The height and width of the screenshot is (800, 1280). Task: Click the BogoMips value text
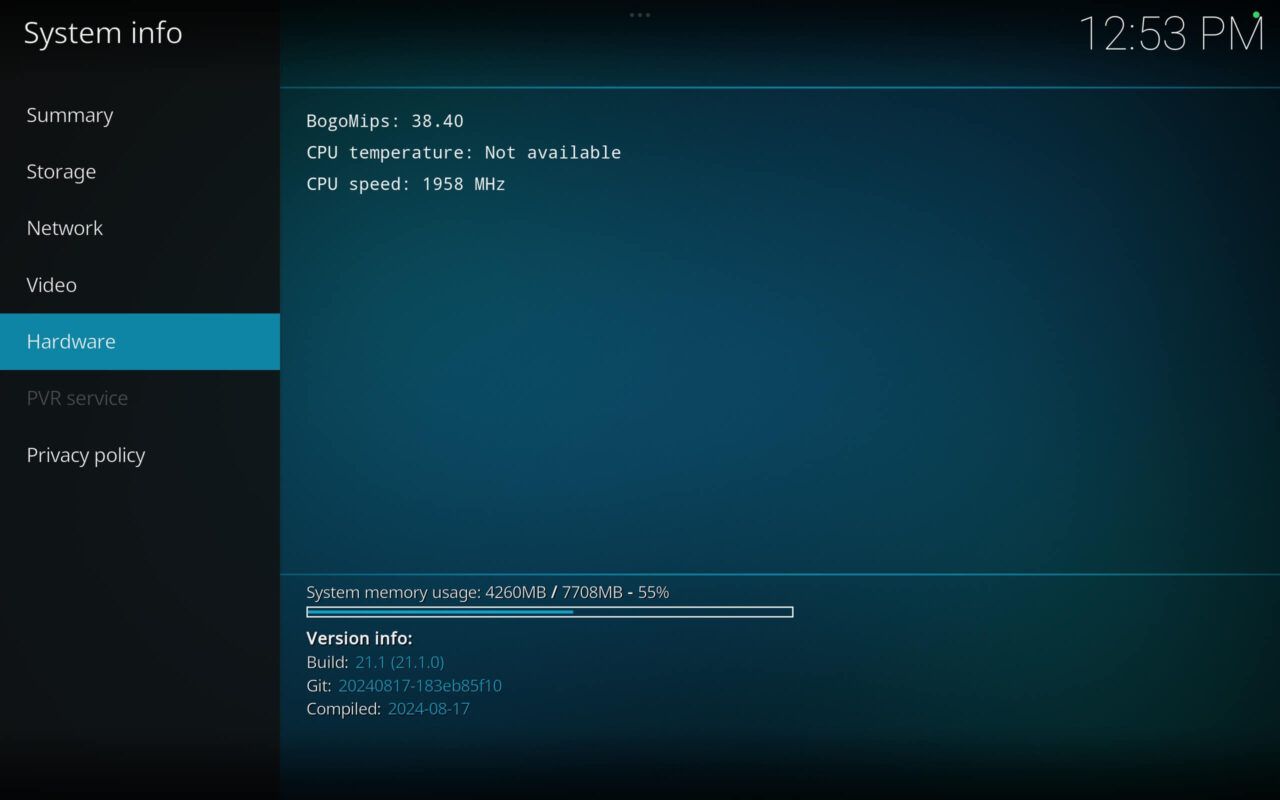tap(384, 120)
